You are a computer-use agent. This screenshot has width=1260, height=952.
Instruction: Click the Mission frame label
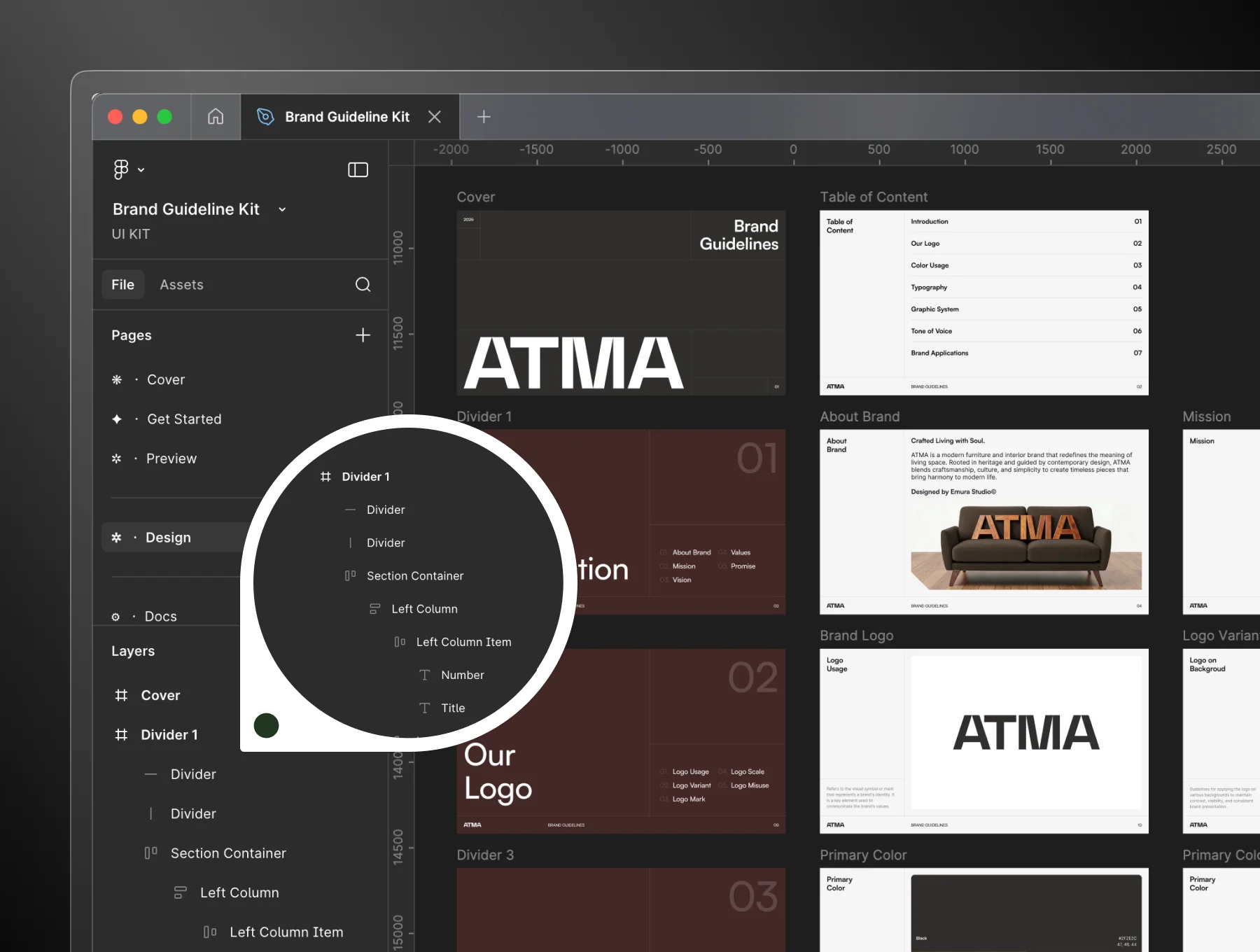pos(1206,416)
